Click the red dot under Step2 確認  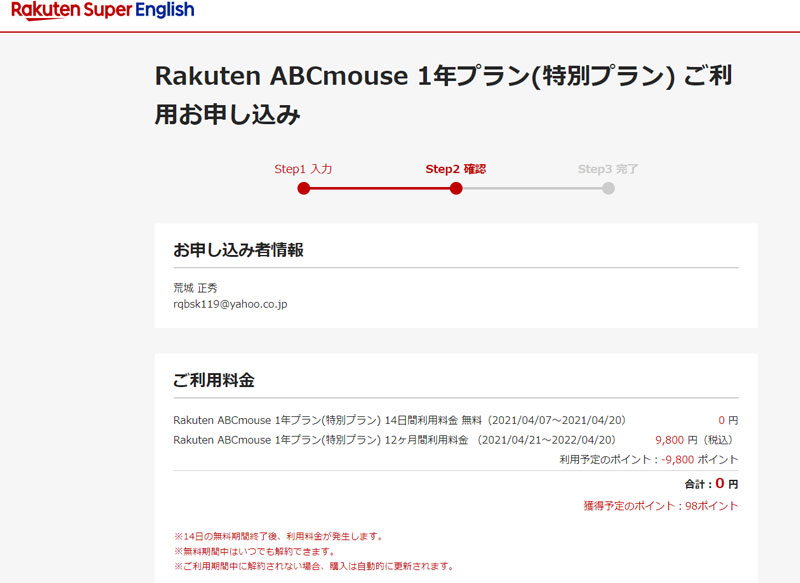456,189
